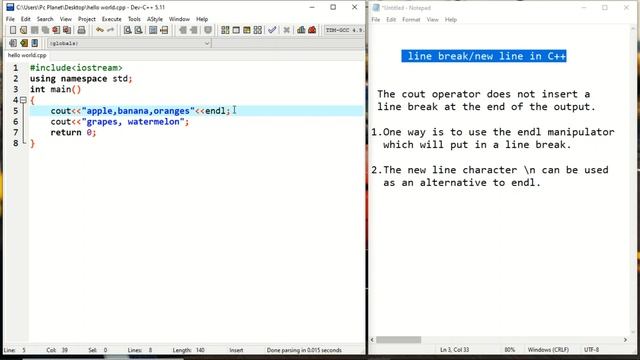The width and height of the screenshot is (640, 360).
Task: Open Find using the first magnifier icon
Action: (x=128, y=30)
